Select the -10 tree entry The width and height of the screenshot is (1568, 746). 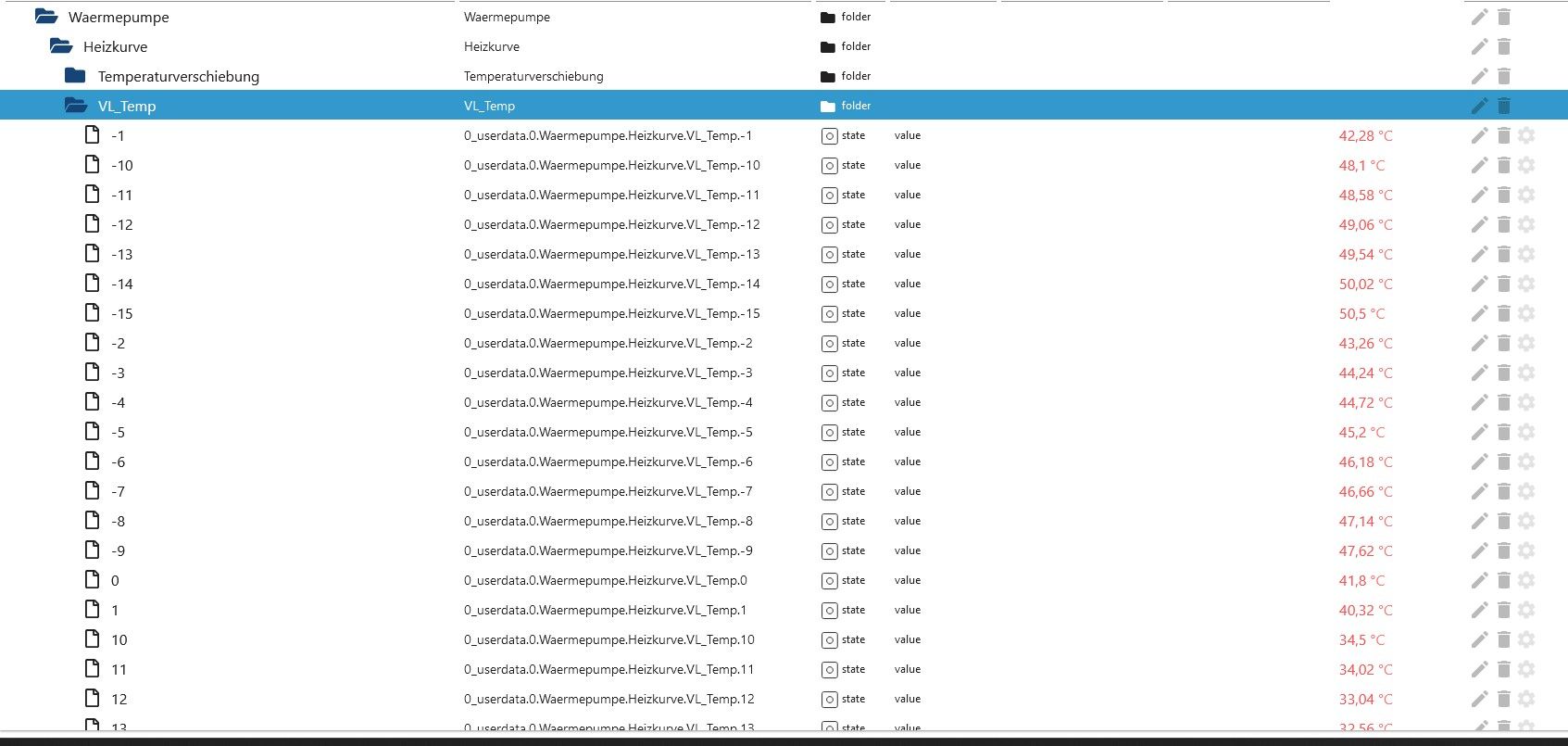(x=122, y=165)
